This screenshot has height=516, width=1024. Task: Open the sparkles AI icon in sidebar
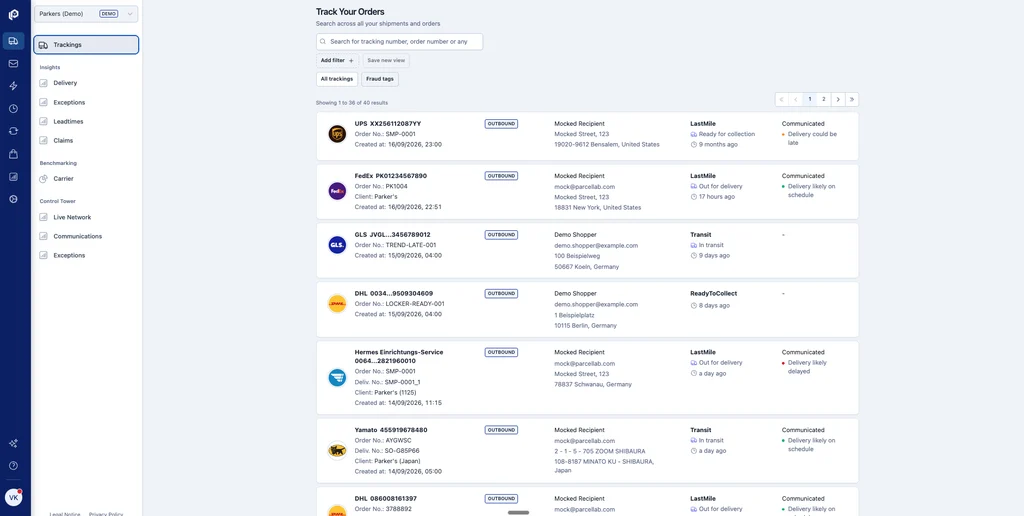coord(13,443)
